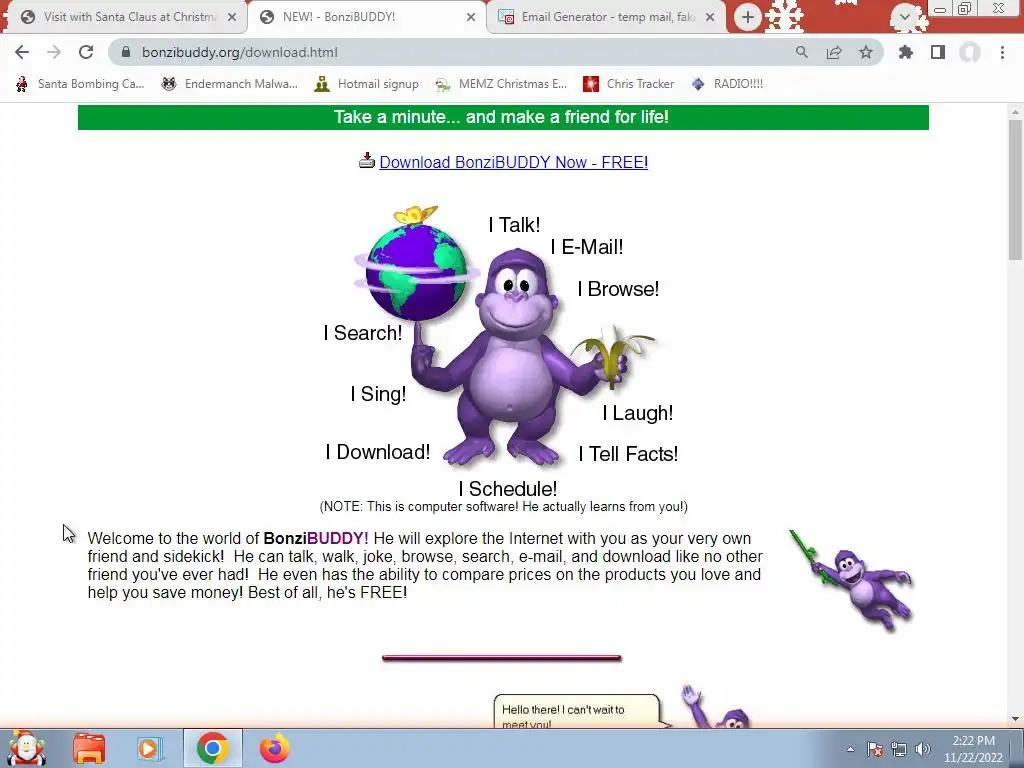Screen dimensions: 1024x768
Task: Click the 'I Sing!' text
Action: tap(378, 394)
